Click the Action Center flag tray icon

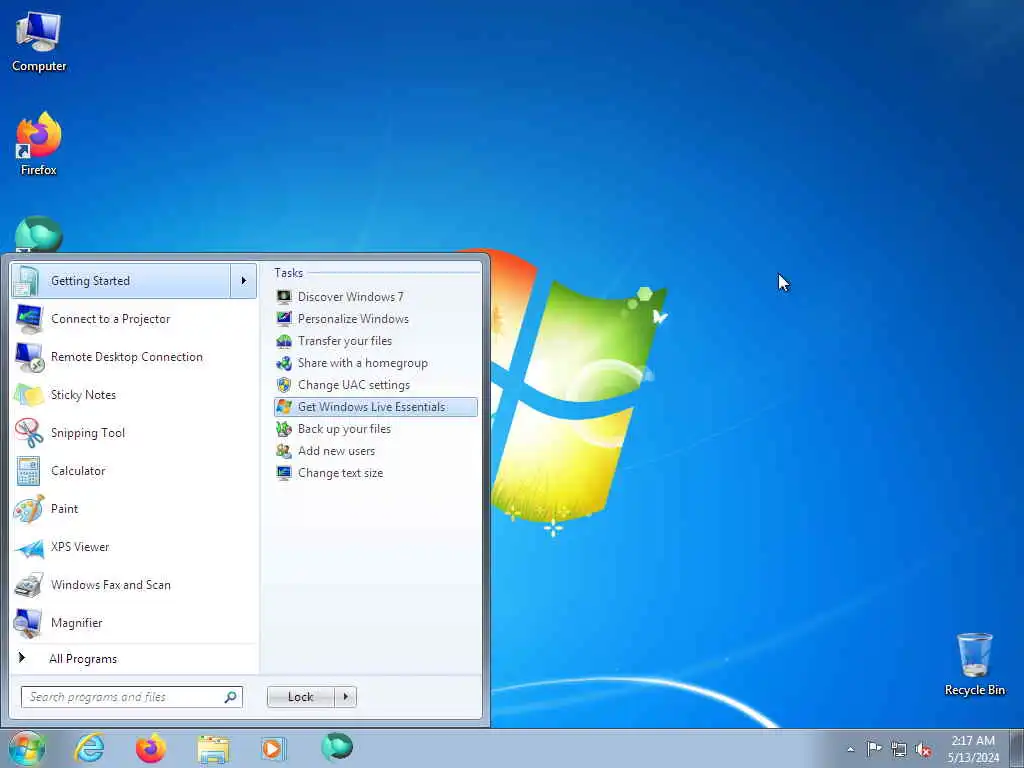pyautogui.click(x=874, y=748)
